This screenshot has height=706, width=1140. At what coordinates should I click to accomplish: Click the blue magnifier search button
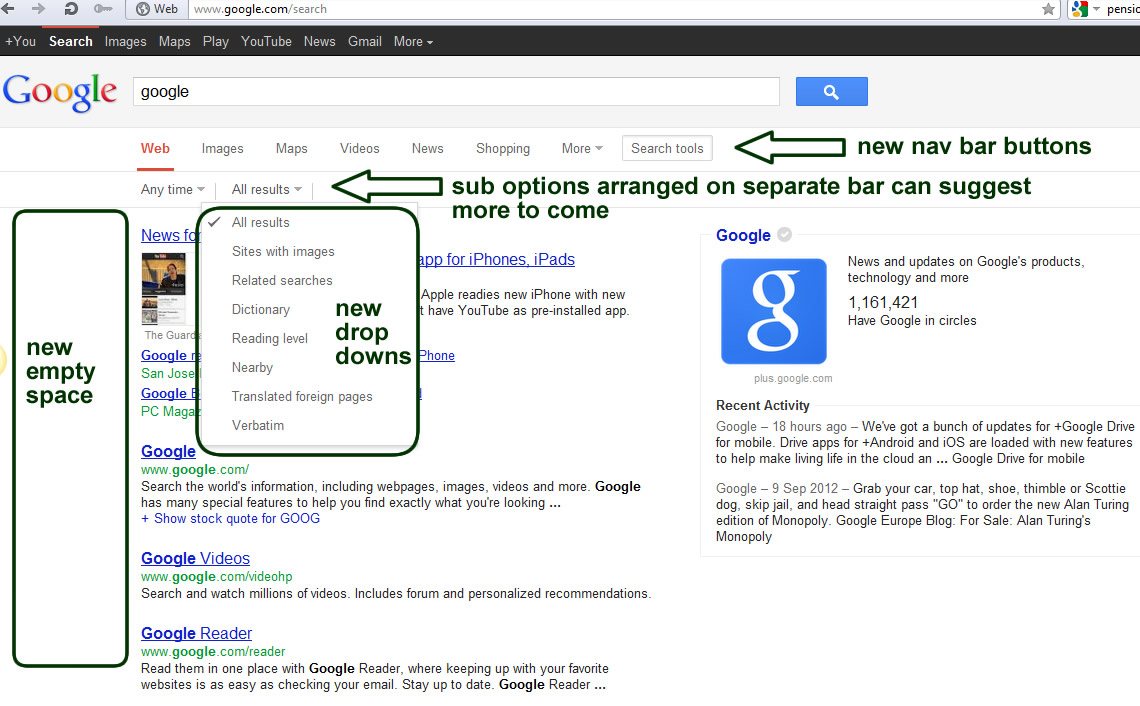coord(831,92)
